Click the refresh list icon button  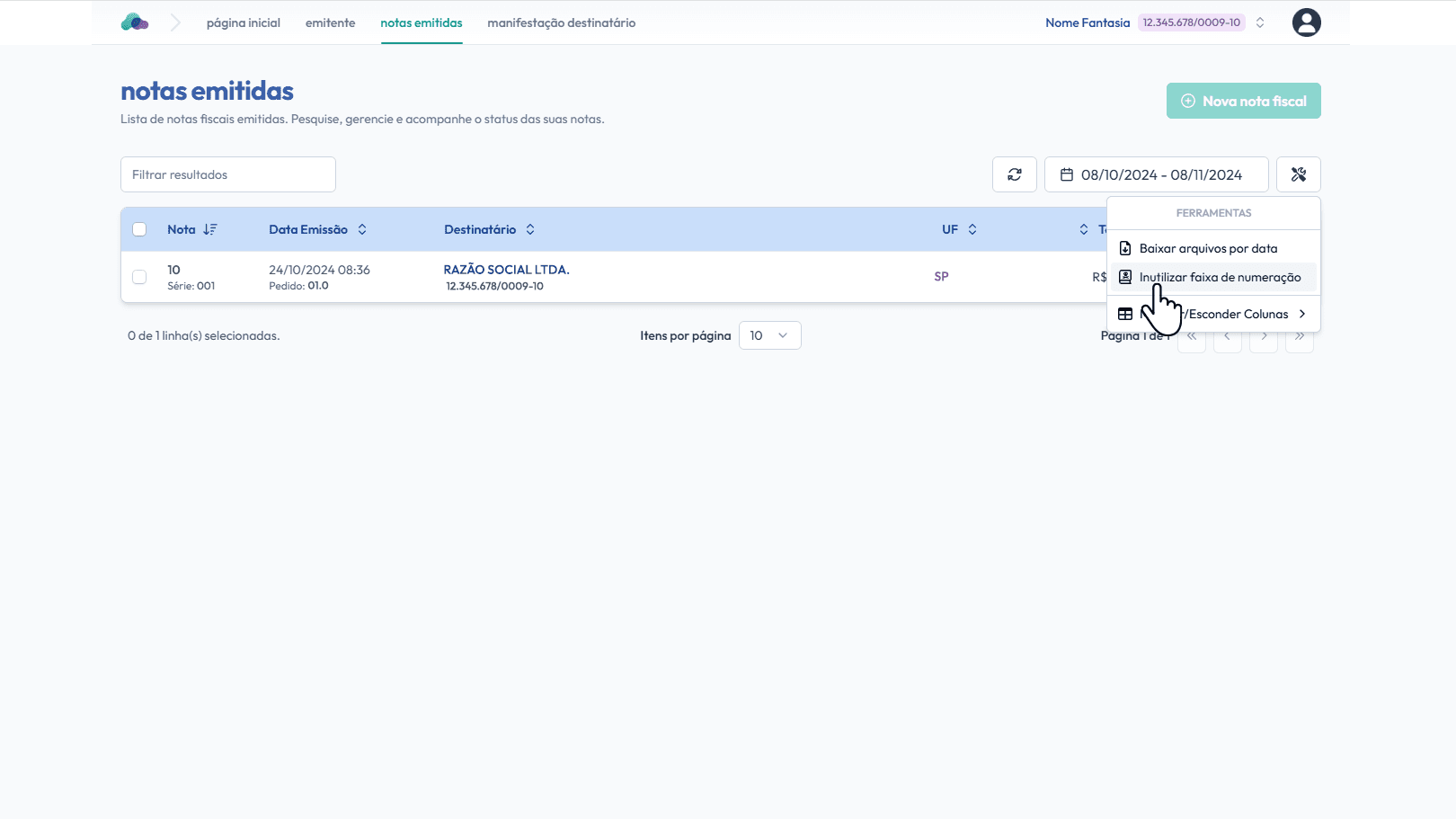point(1014,174)
